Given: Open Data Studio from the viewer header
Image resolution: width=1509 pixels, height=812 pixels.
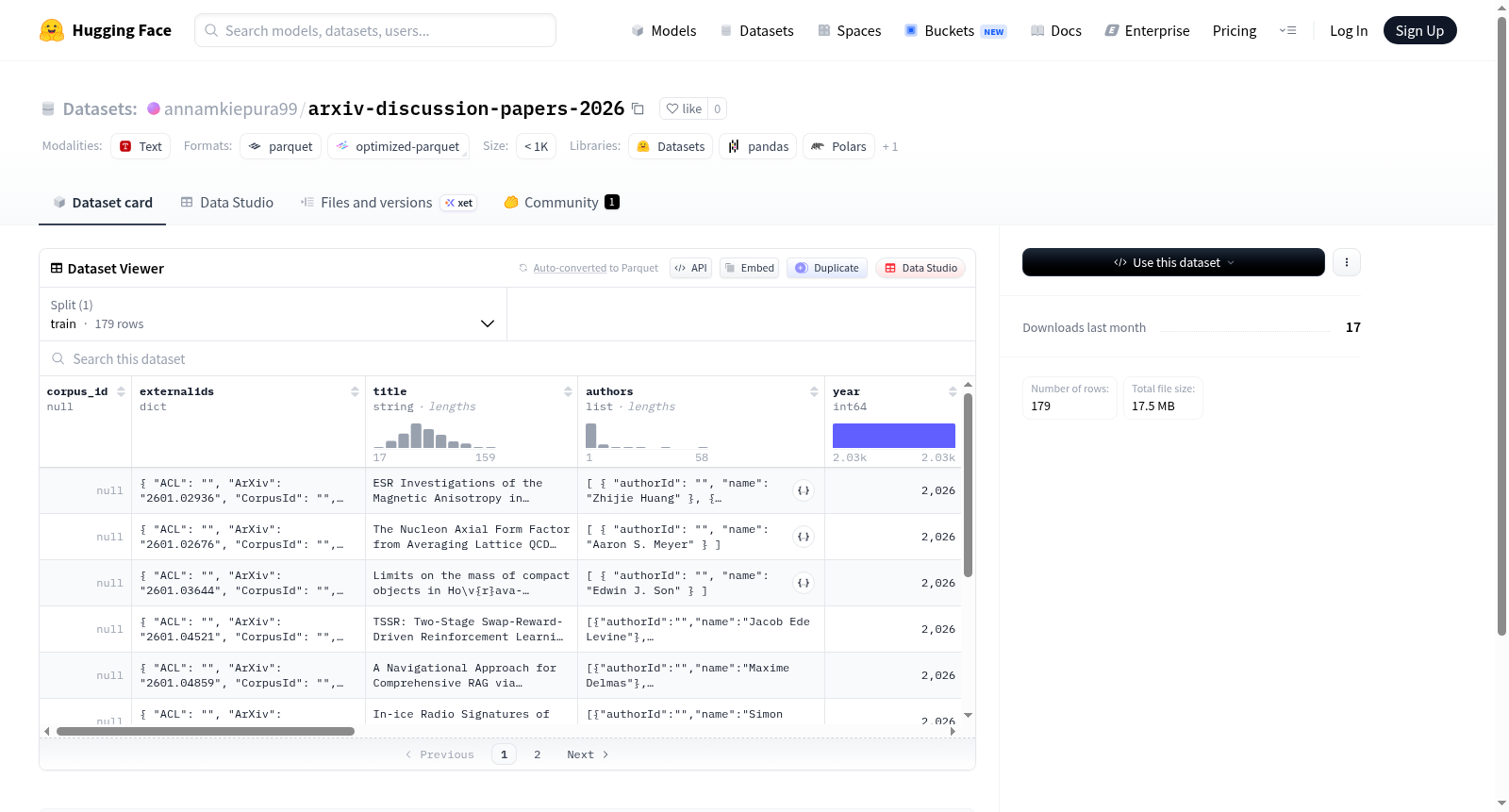Looking at the screenshot, I should [x=920, y=268].
